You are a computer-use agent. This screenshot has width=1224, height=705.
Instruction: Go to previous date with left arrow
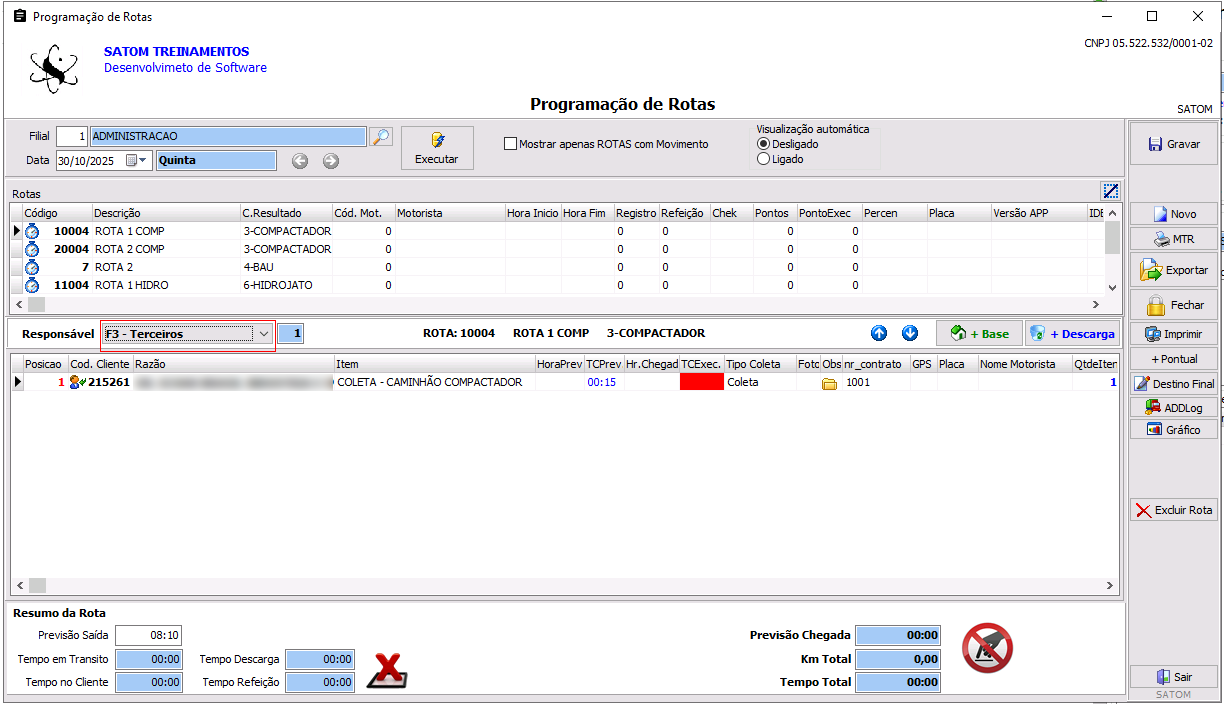(x=299, y=161)
